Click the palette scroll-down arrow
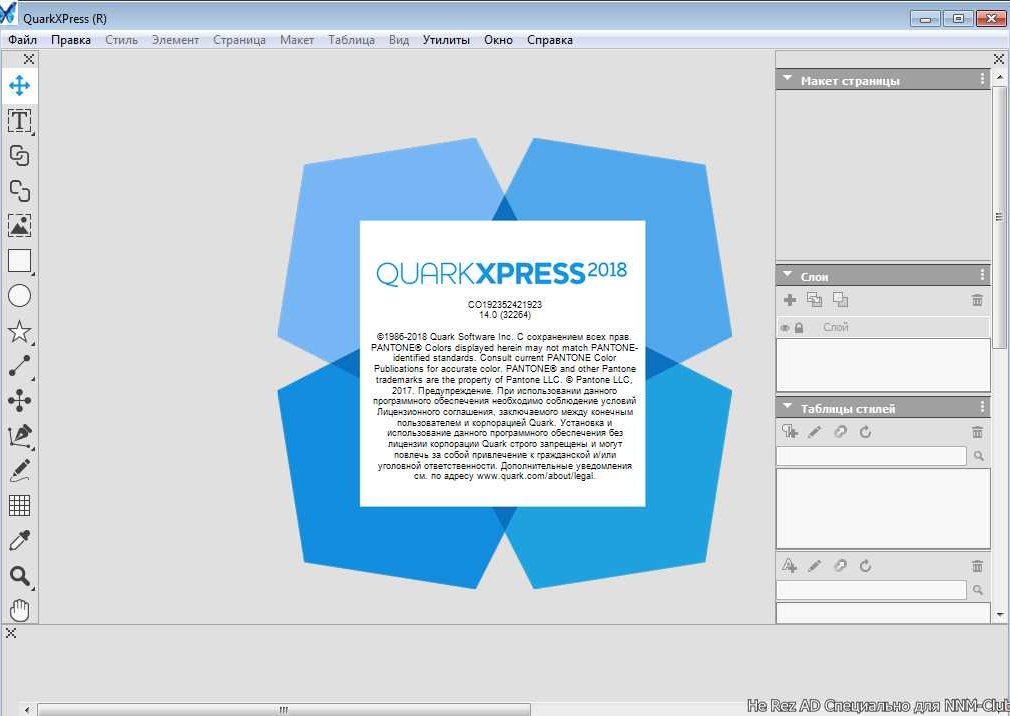 (x=1000, y=615)
